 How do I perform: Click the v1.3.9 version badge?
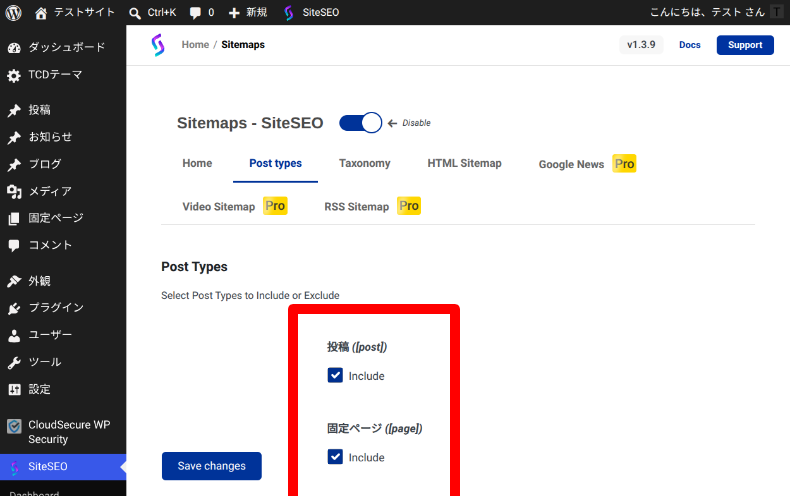[641, 45]
